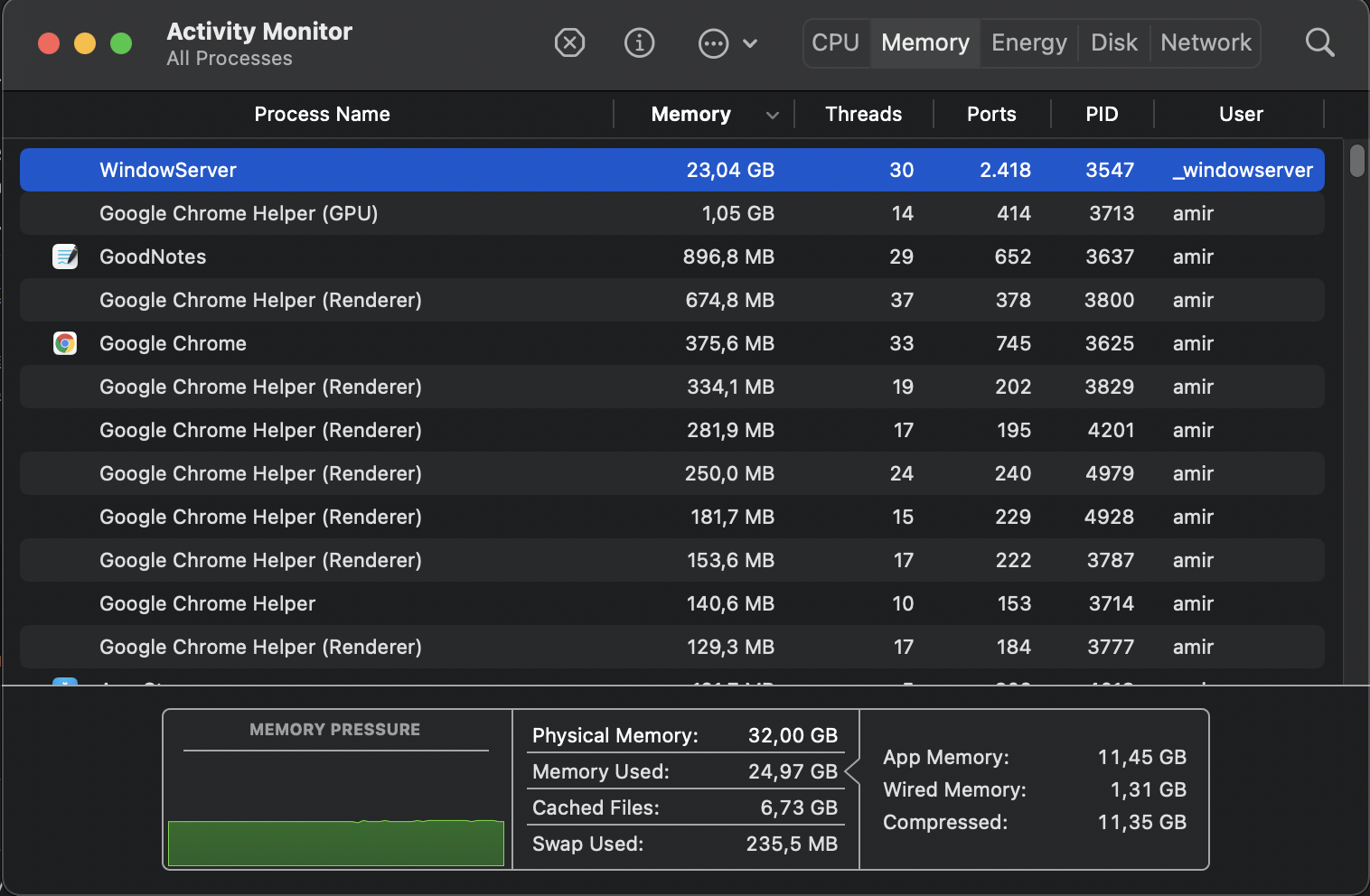1370x896 pixels.
Task: Open the search magnifier icon
Action: (x=1319, y=42)
